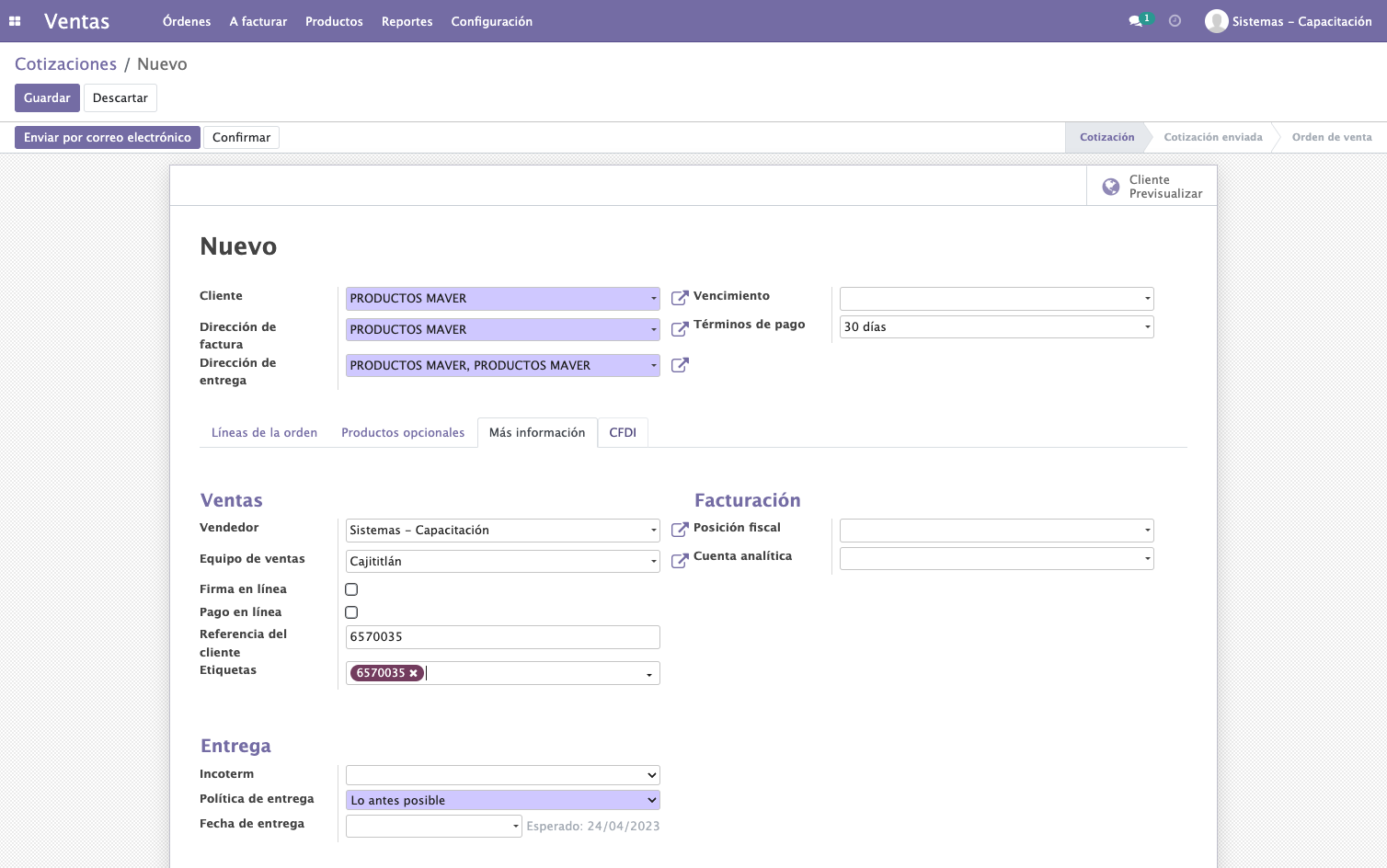Expand the Términos de pago dropdown
The width and height of the screenshot is (1387, 868).
pyautogui.click(x=996, y=326)
